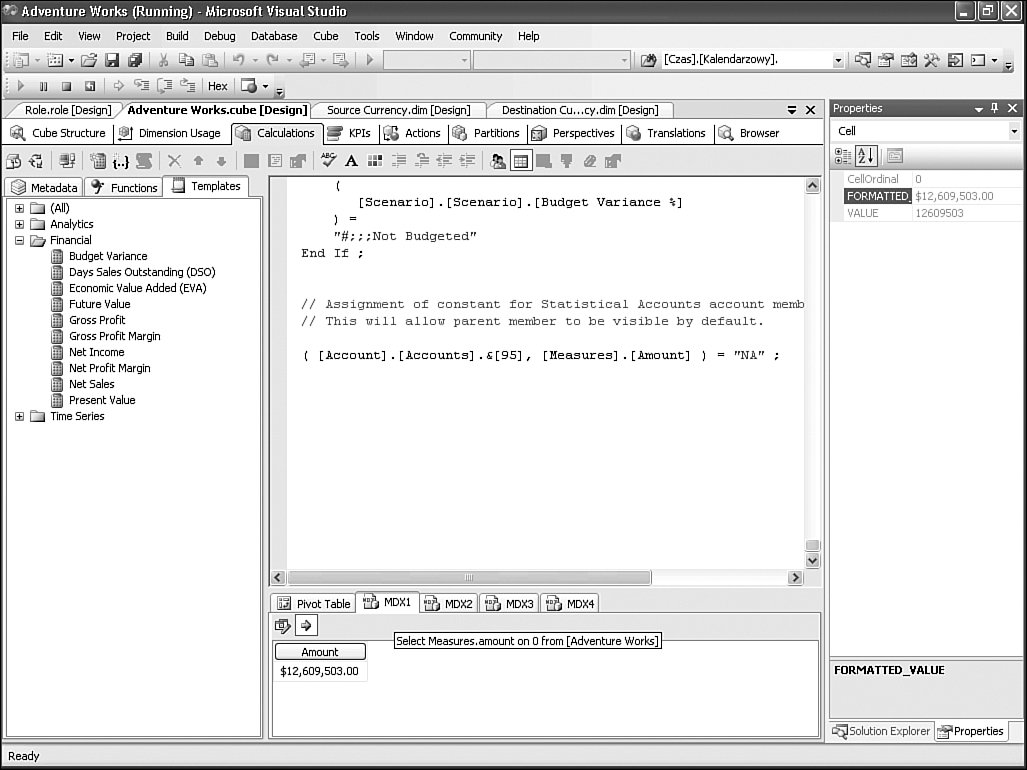Click the script editor horizontal scrollbar thumb
The height and width of the screenshot is (770, 1027).
coord(469,578)
